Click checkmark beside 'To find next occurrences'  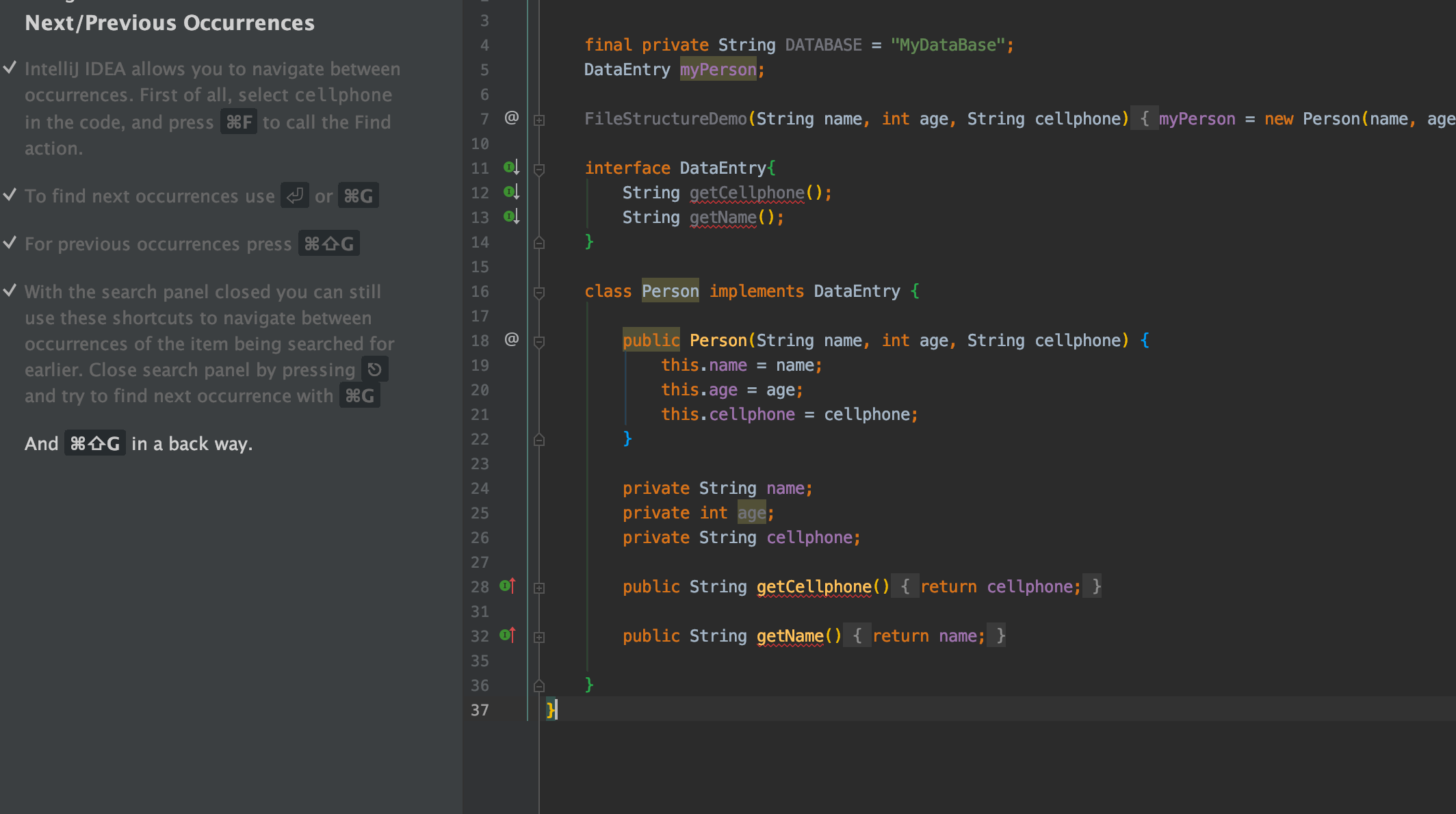(10, 195)
